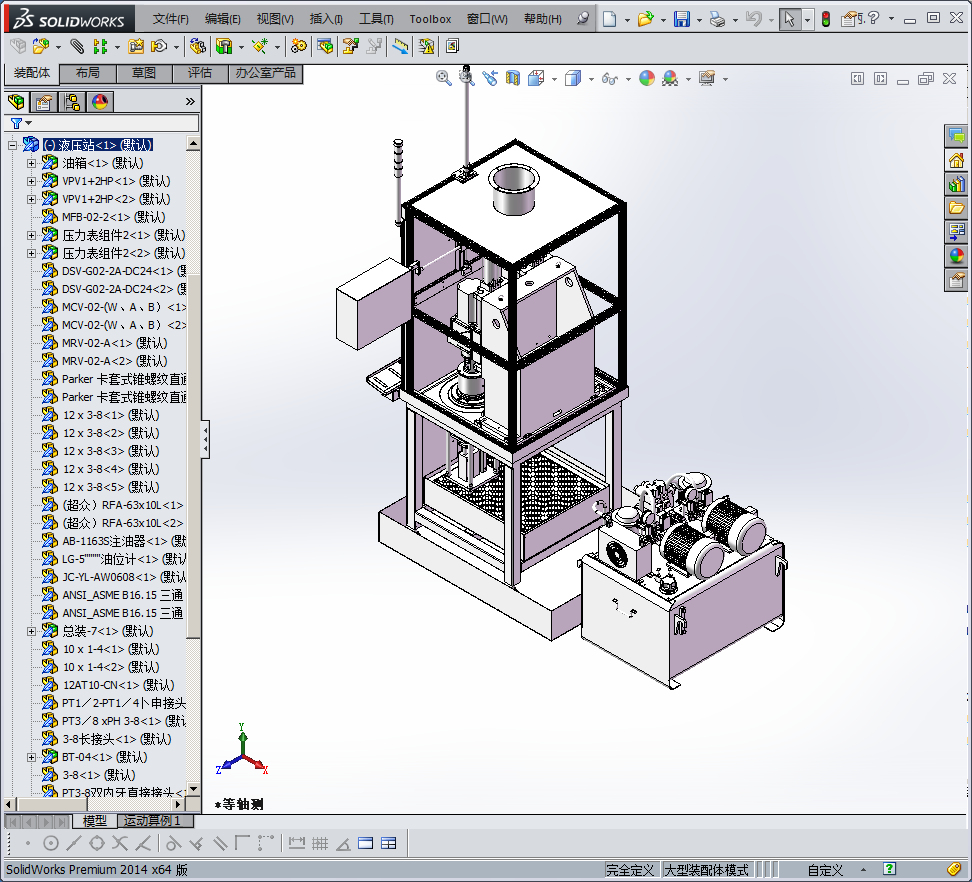972x882 pixels.
Task: Open the Design Library icon in task pane
Action: 957,183
